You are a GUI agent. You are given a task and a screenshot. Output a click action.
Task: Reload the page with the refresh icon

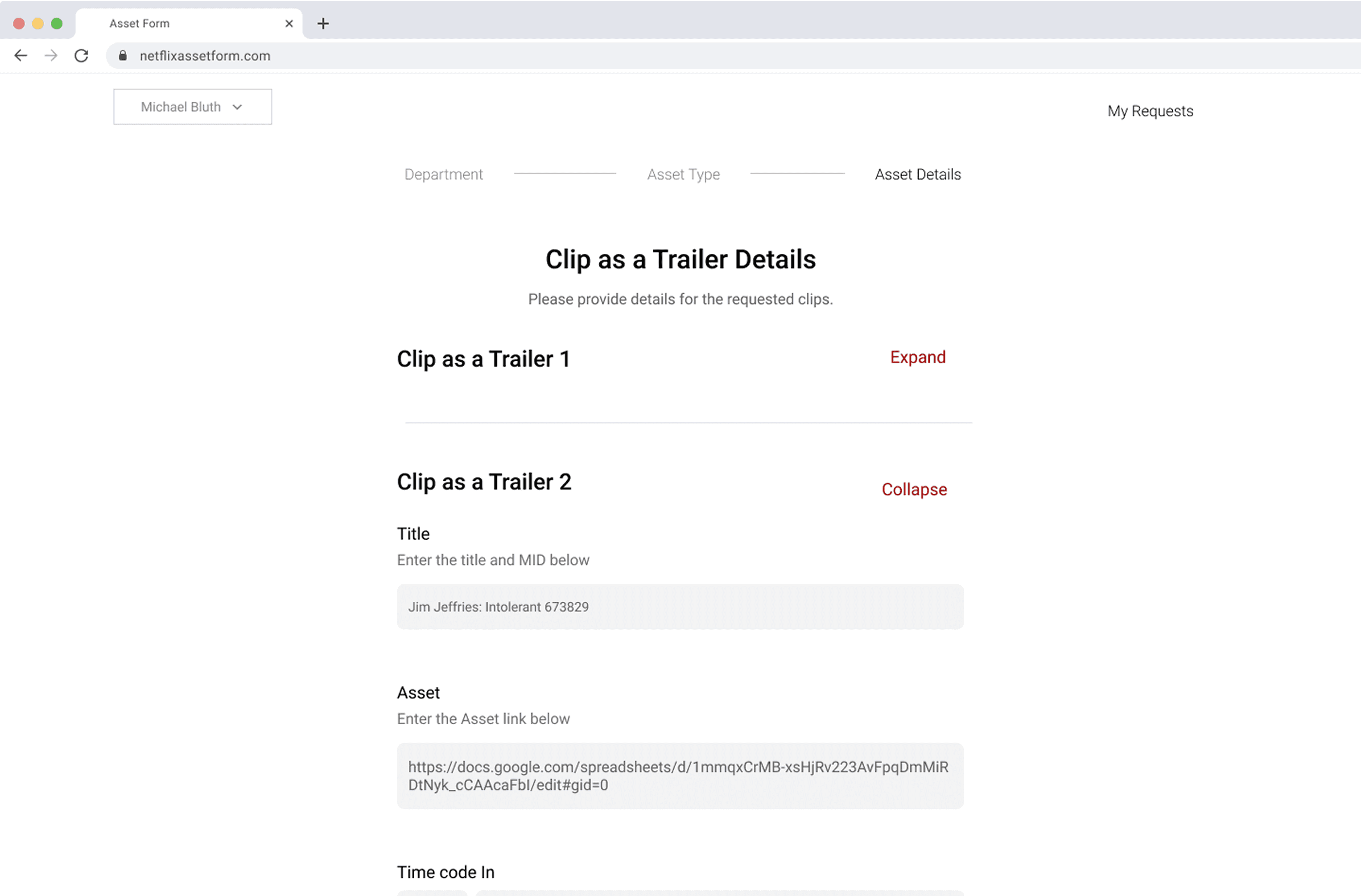pos(81,55)
